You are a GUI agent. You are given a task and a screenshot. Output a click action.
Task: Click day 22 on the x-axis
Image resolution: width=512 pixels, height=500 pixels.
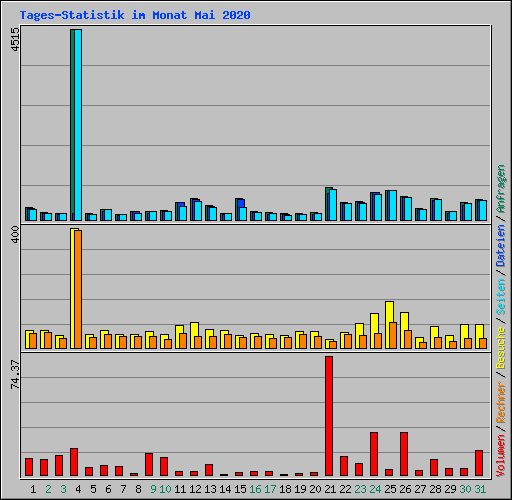tap(345, 489)
